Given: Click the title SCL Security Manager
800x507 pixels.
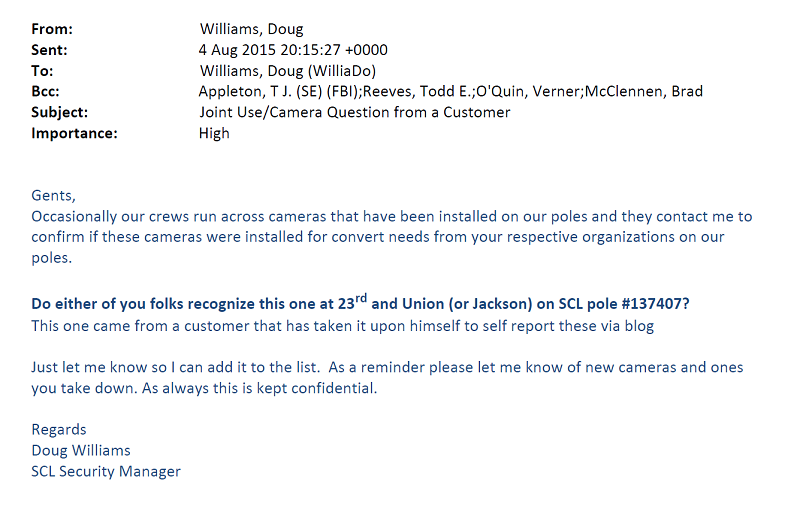Looking at the screenshot, I should tap(106, 472).
